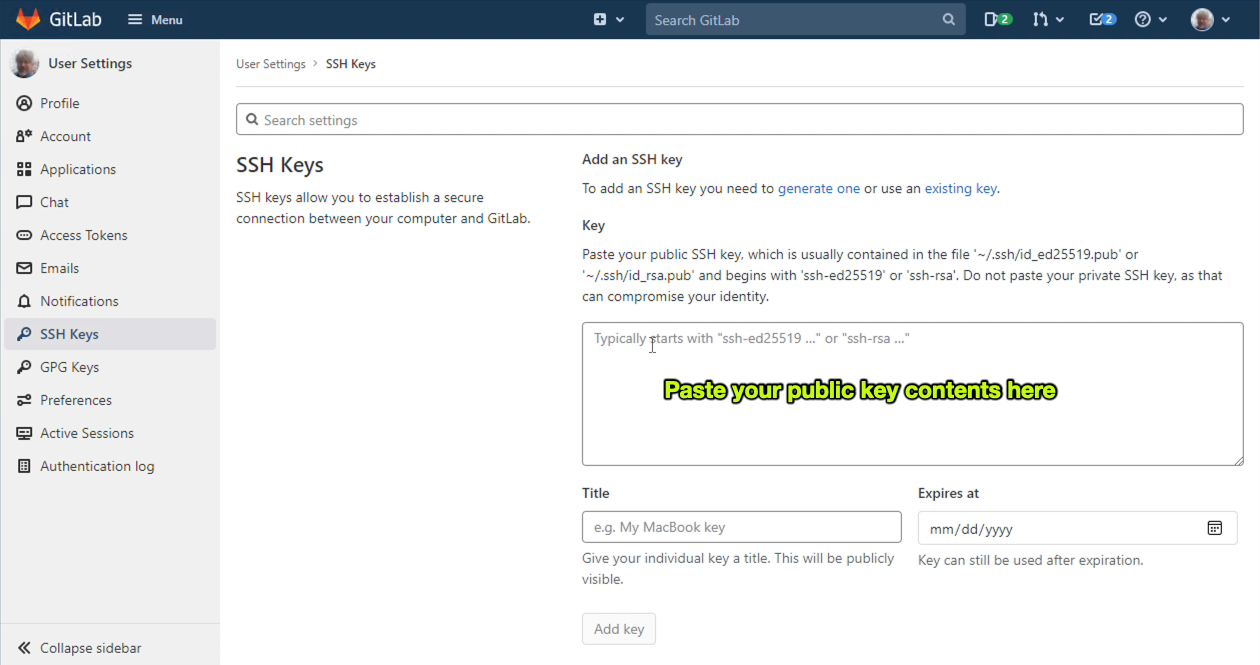Click the Emails envelope icon
This screenshot has width=1260, height=665.
(x=22, y=268)
